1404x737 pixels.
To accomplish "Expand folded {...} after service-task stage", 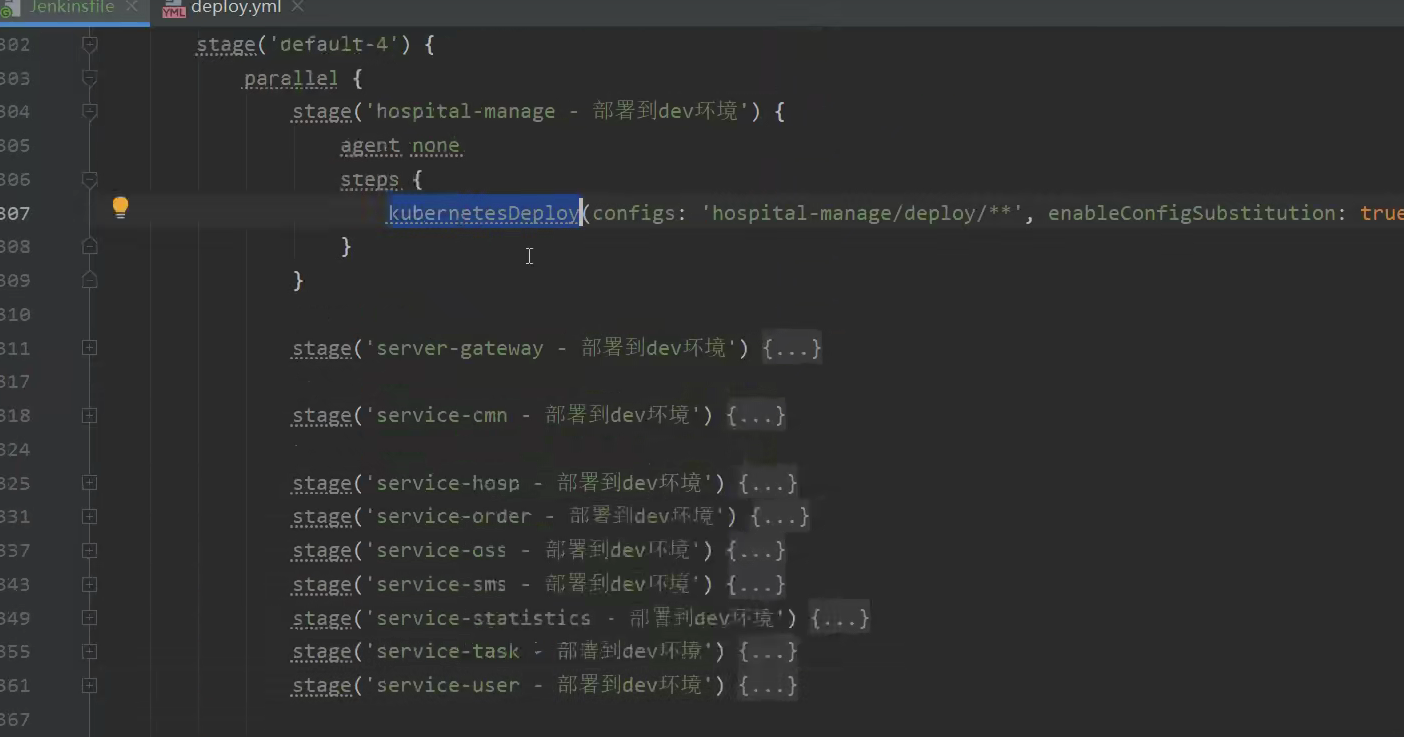I will tap(768, 652).
